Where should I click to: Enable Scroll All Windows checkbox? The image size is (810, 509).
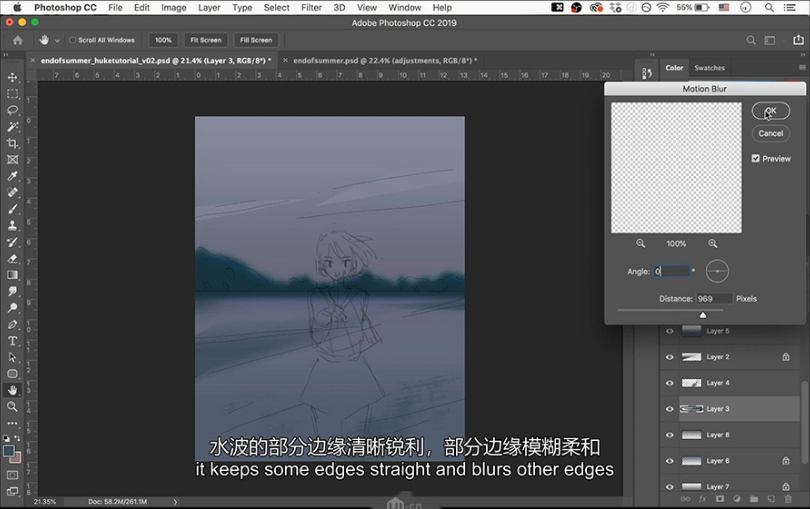click(73, 40)
